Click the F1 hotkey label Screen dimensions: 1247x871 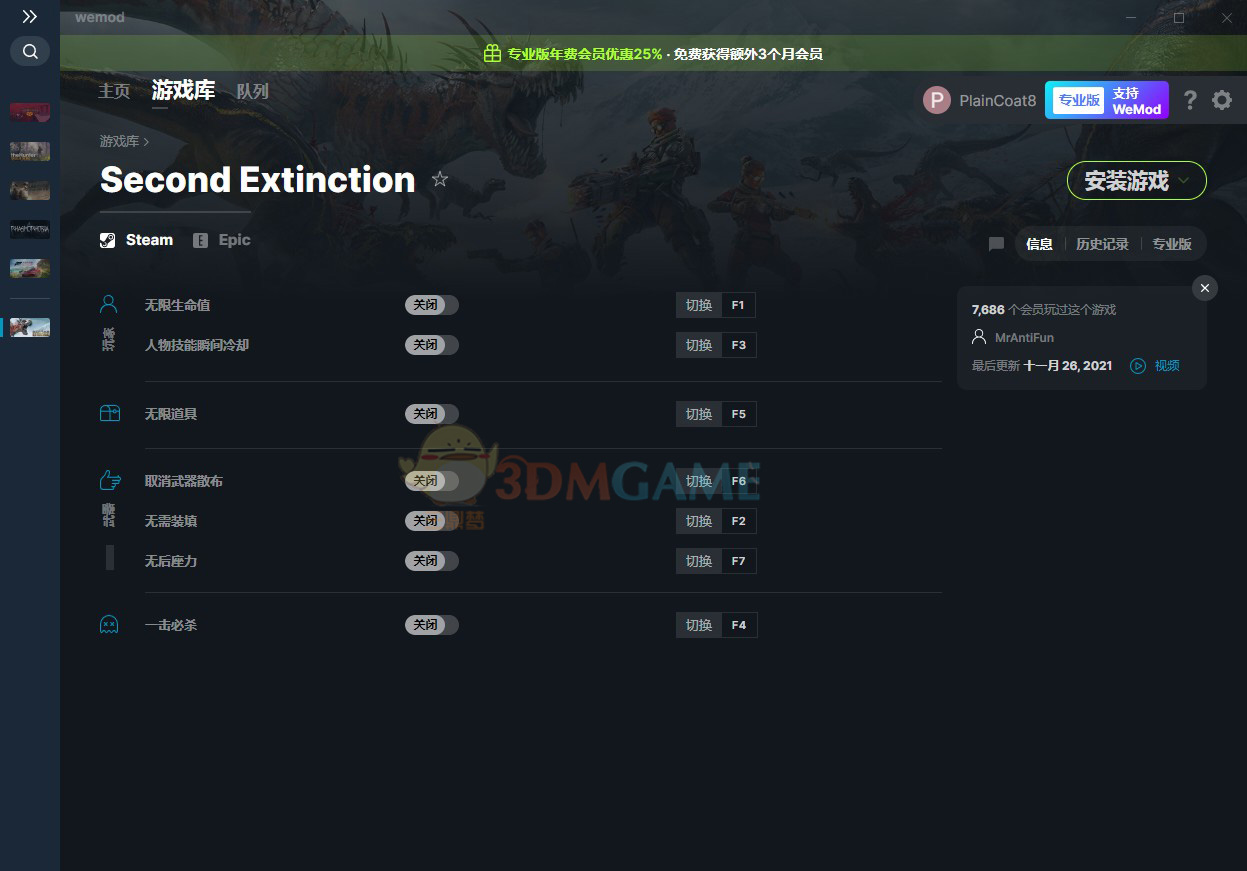(x=738, y=305)
